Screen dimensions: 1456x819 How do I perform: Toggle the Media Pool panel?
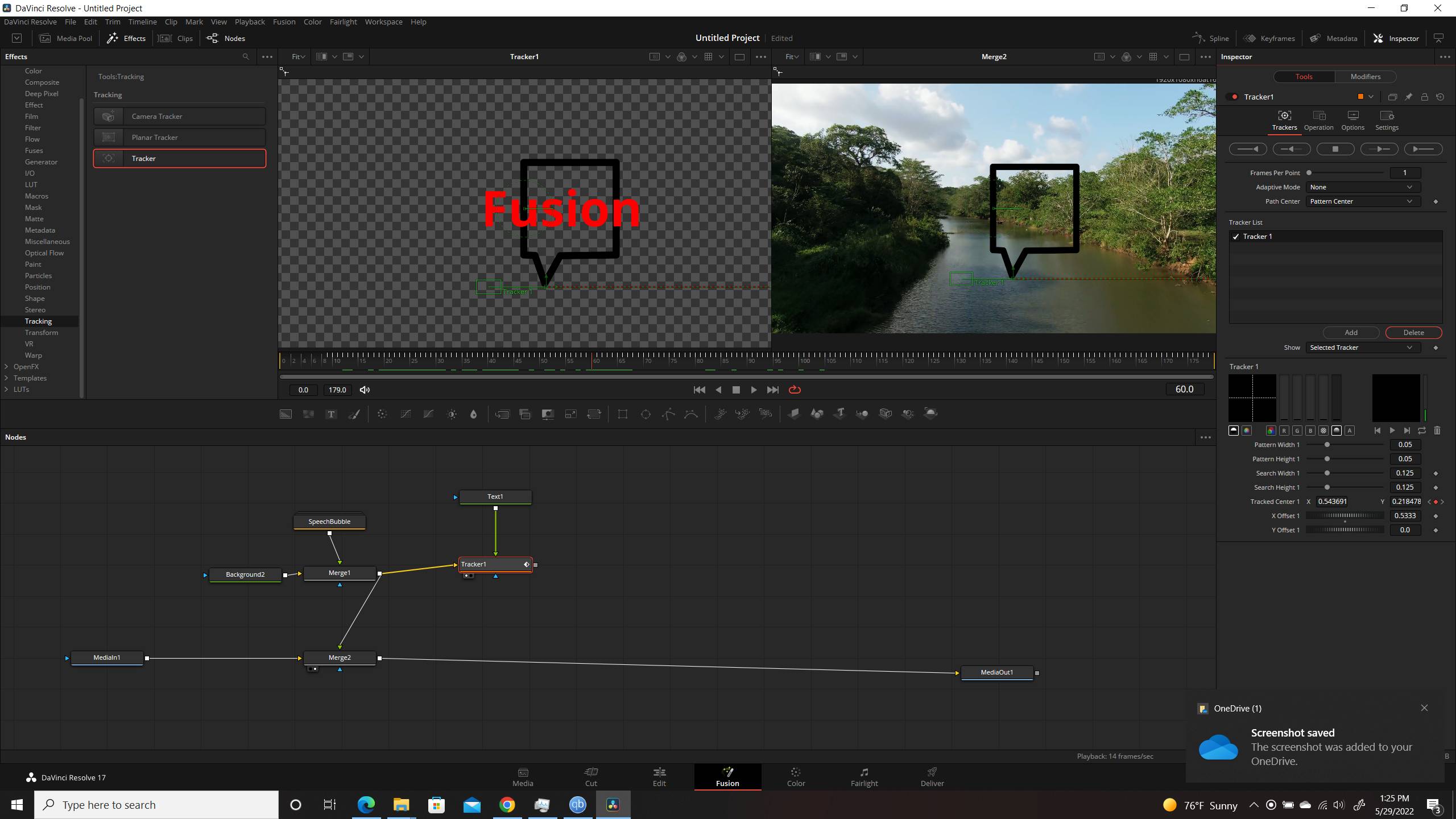coord(65,38)
